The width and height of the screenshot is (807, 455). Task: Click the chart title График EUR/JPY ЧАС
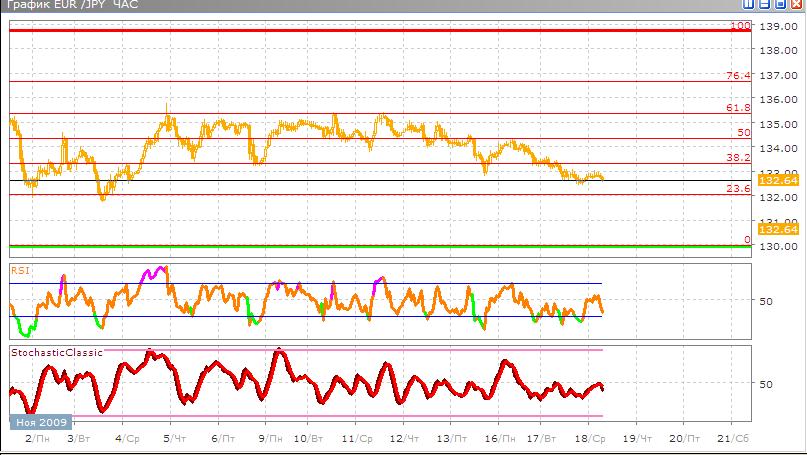(x=70, y=6)
